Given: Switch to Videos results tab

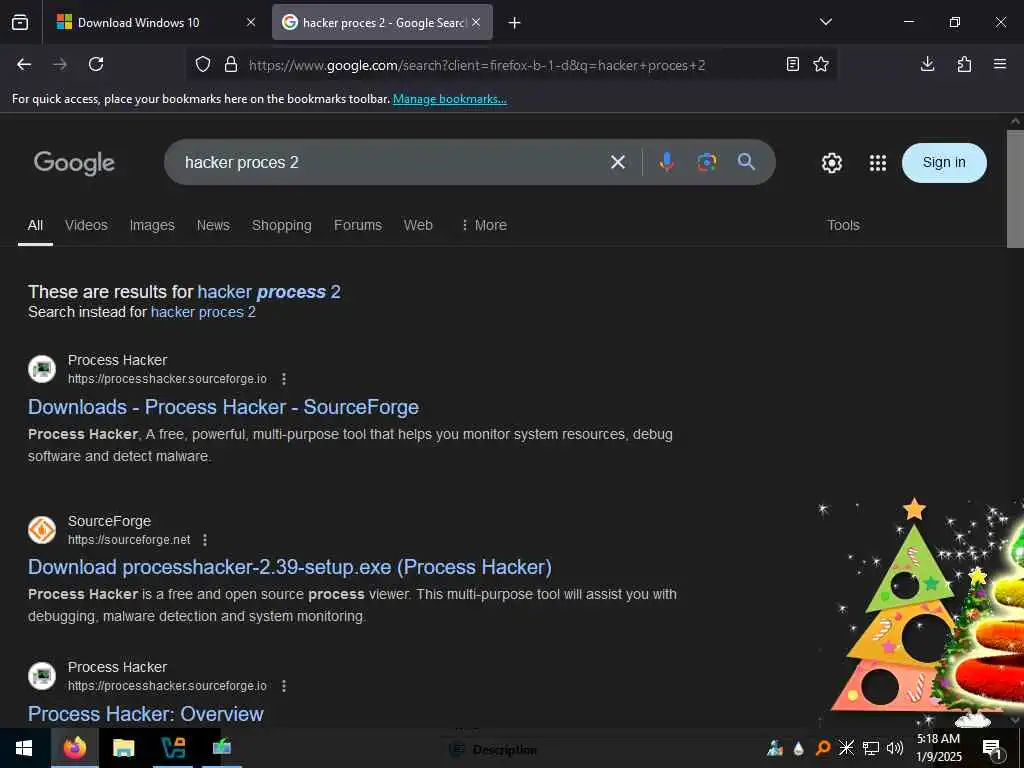Looking at the screenshot, I should [x=86, y=225].
